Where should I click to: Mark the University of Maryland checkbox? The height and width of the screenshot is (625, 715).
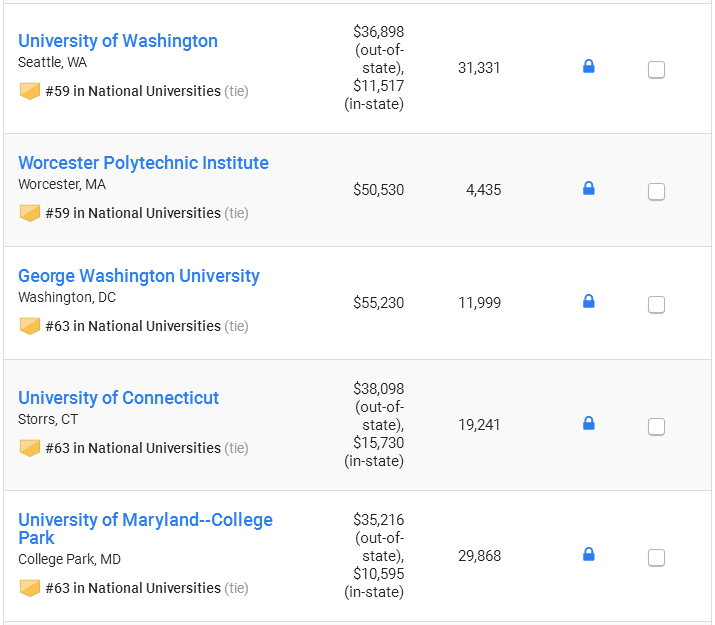(656, 558)
